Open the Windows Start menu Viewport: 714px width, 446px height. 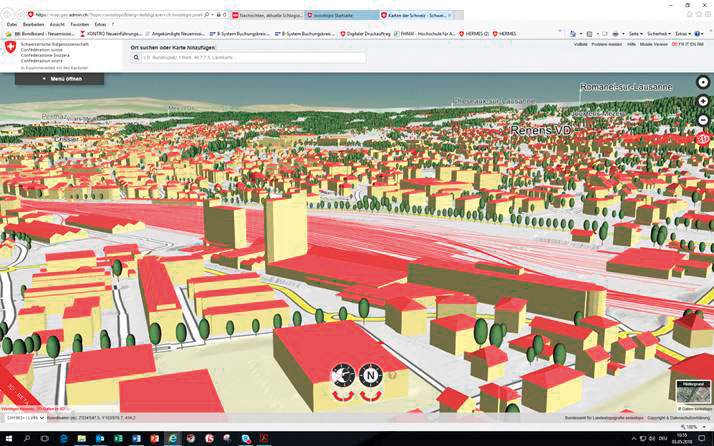tap(9, 439)
